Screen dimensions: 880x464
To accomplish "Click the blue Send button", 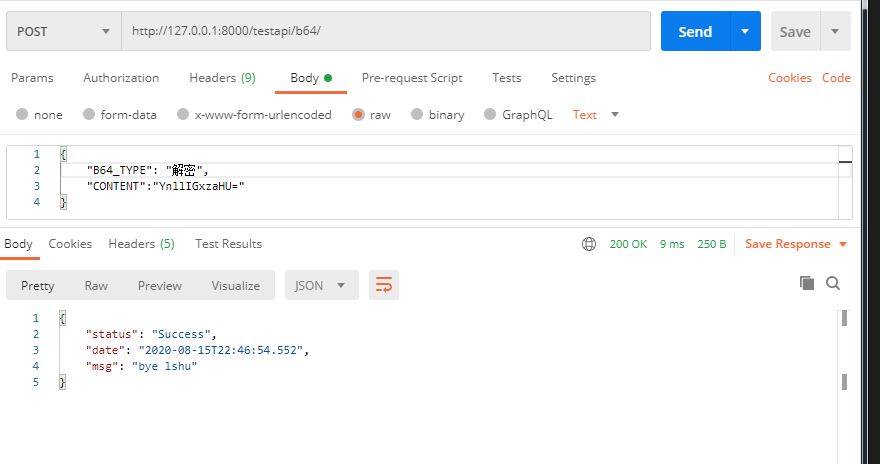I will [695, 31].
